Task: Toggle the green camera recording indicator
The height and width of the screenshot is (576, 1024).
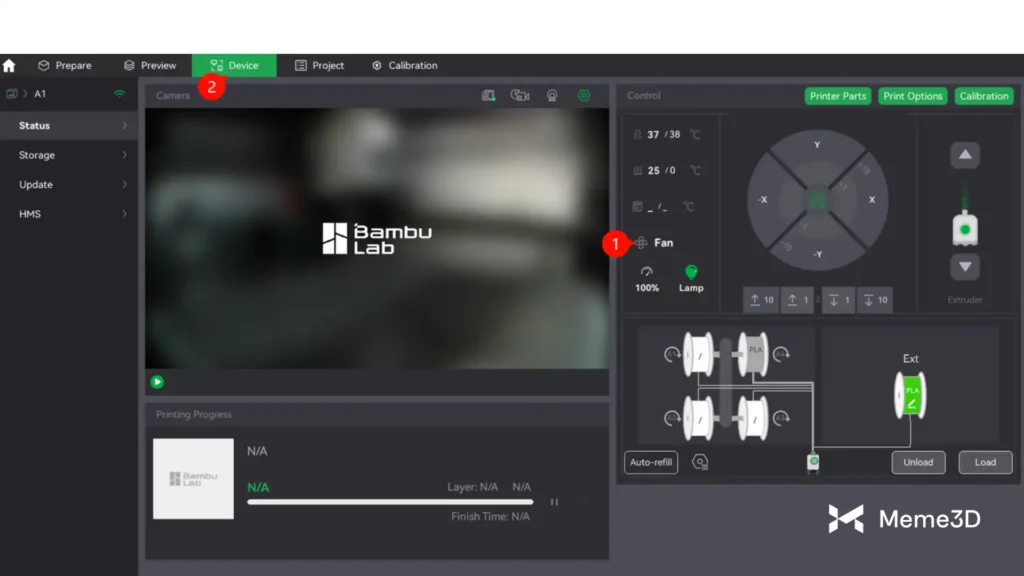Action: tap(584, 96)
